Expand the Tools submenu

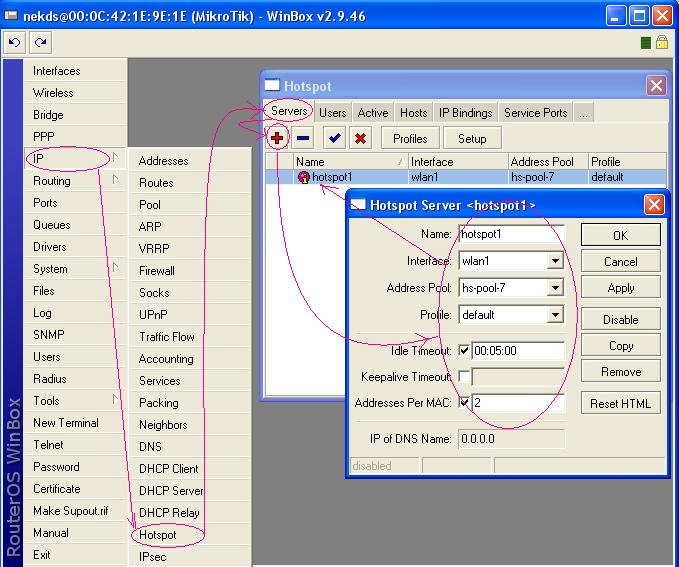pyautogui.click(x=74, y=400)
